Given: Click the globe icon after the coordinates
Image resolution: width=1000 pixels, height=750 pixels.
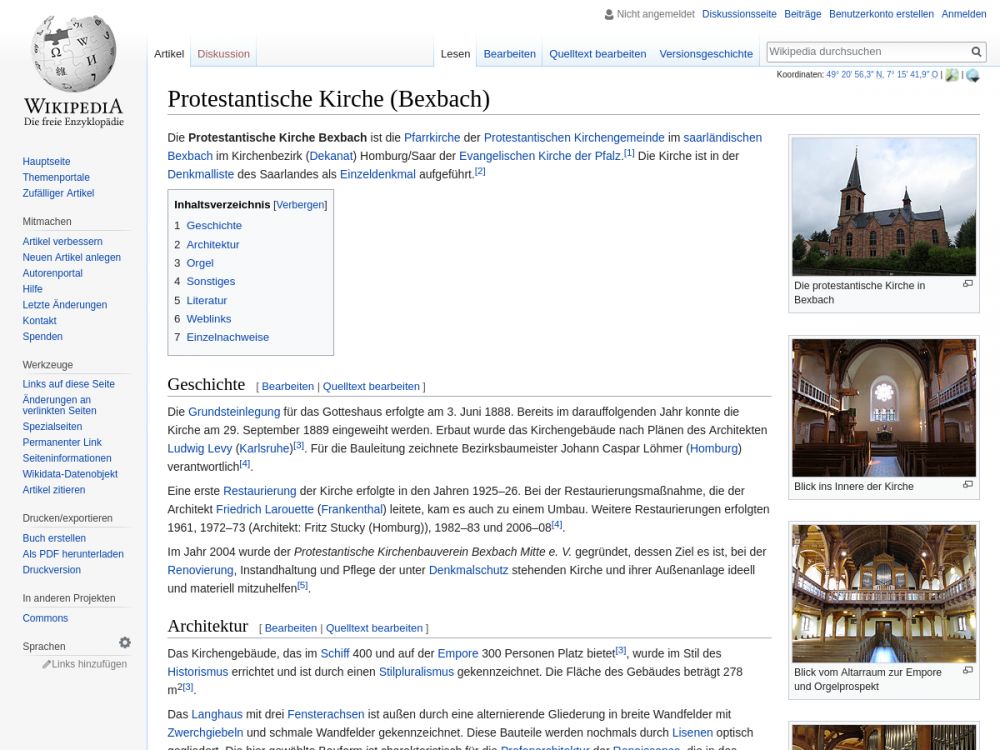Looking at the screenshot, I should (x=972, y=75).
